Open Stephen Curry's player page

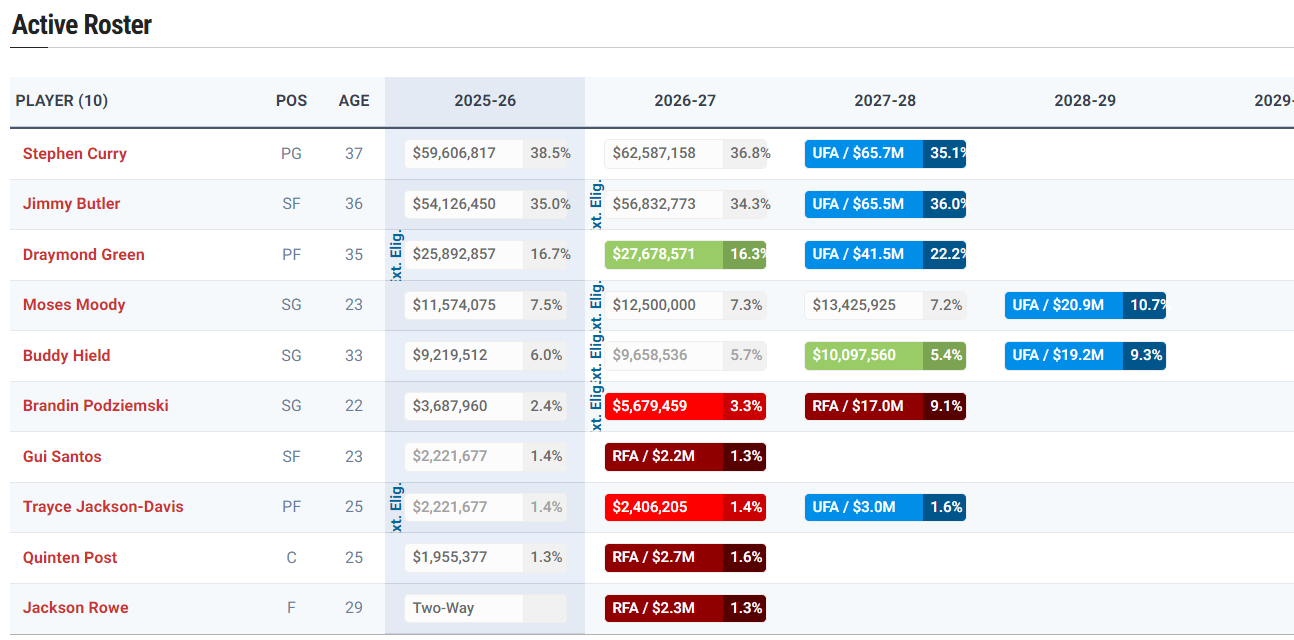pyautogui.click(x=74, y=154)
